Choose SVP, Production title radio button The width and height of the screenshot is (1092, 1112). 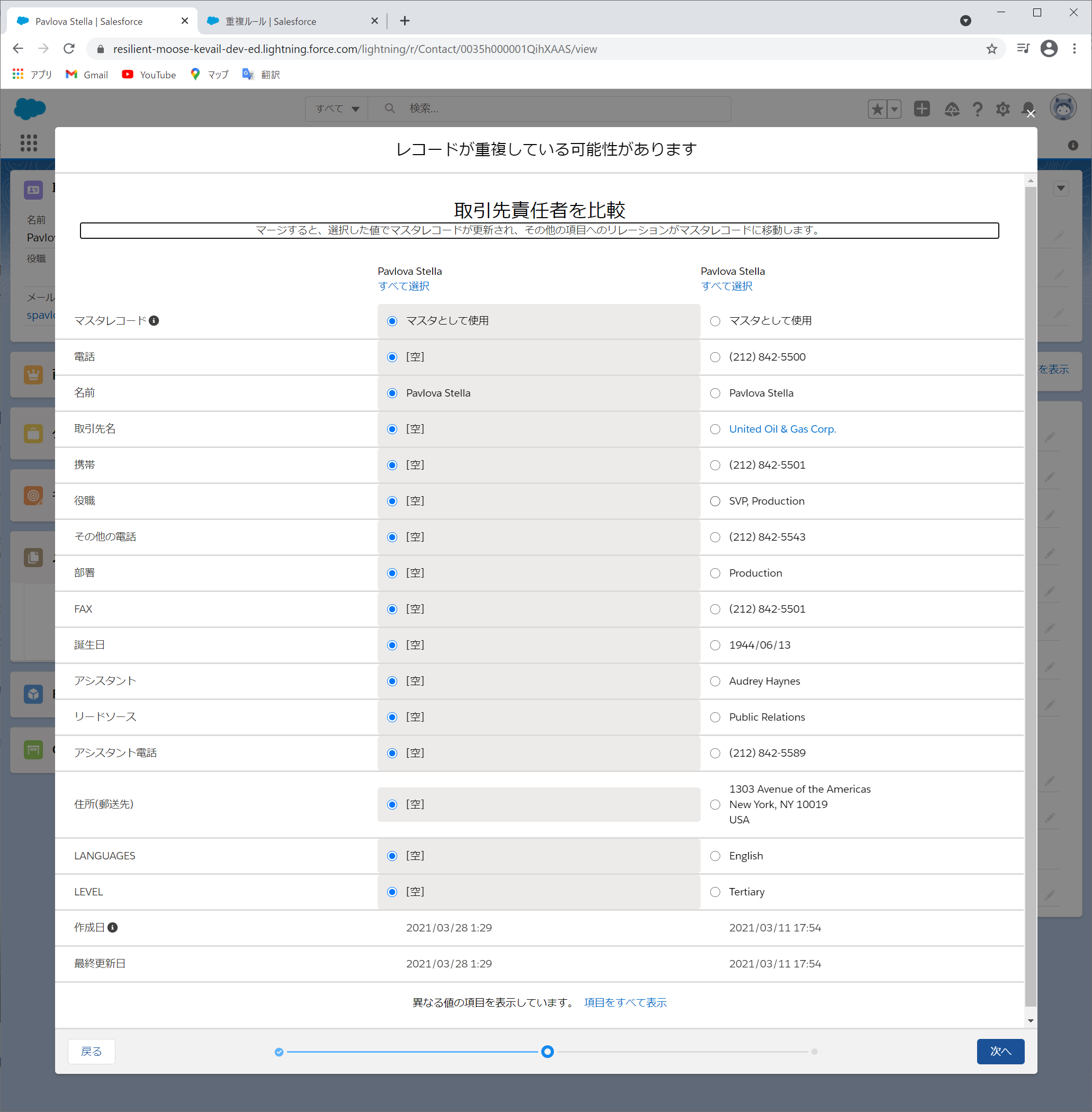[x=715, y=501]
